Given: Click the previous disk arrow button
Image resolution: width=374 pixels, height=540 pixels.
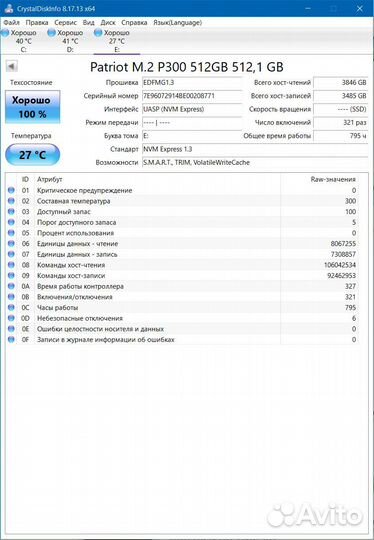Looking at the screenshot, I should [x=12, y=66].
